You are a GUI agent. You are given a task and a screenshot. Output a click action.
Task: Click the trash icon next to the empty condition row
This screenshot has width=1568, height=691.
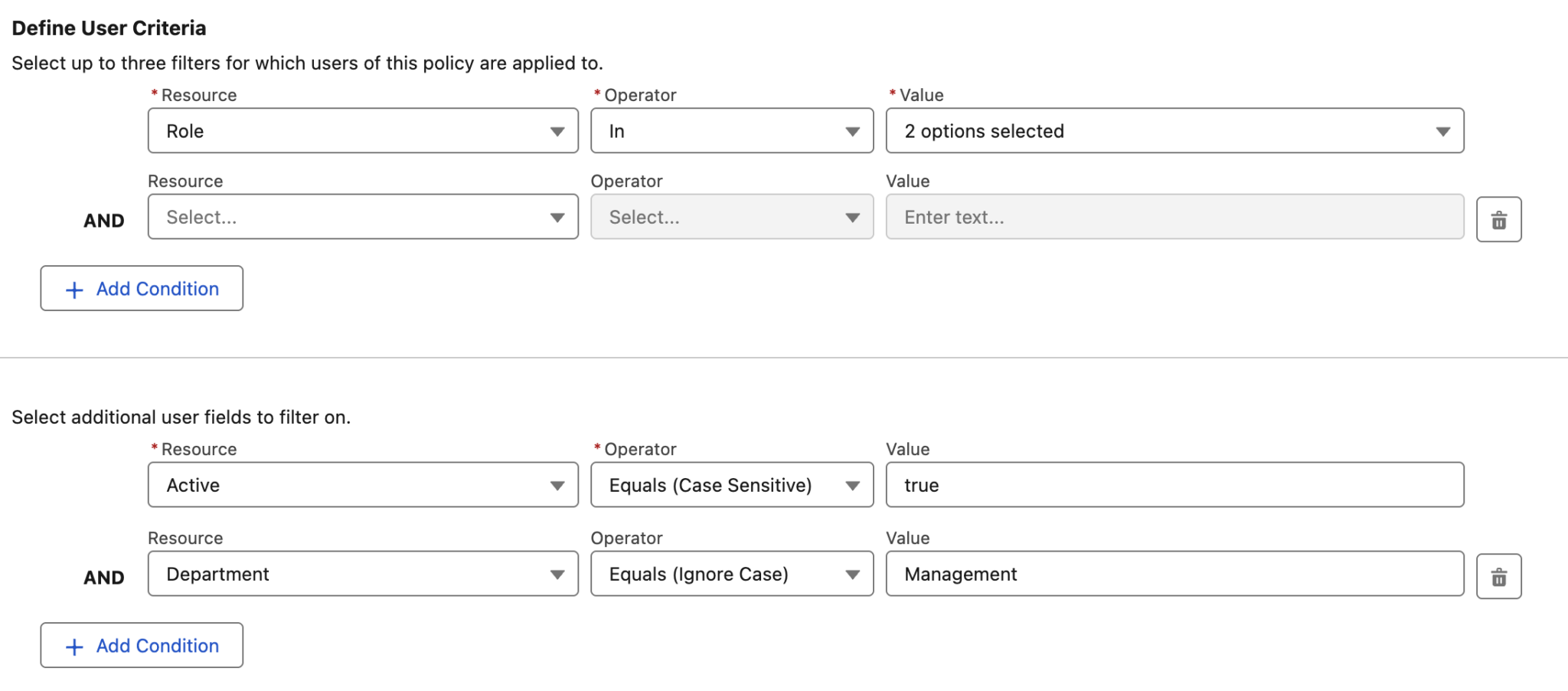(1498, 219)
